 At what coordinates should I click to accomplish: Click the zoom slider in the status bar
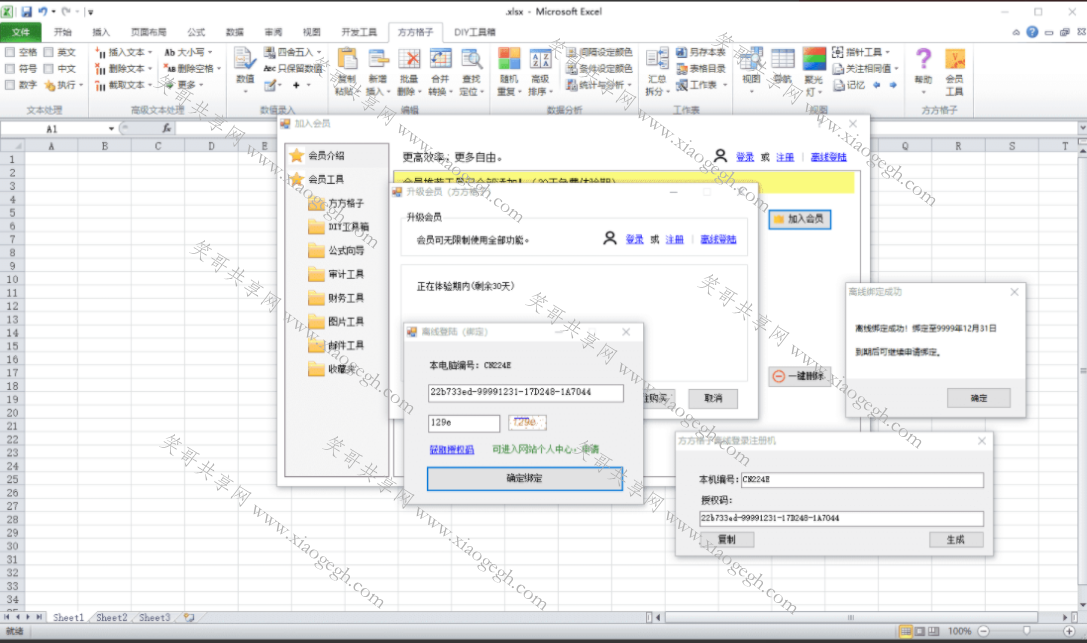point(1026,631)
